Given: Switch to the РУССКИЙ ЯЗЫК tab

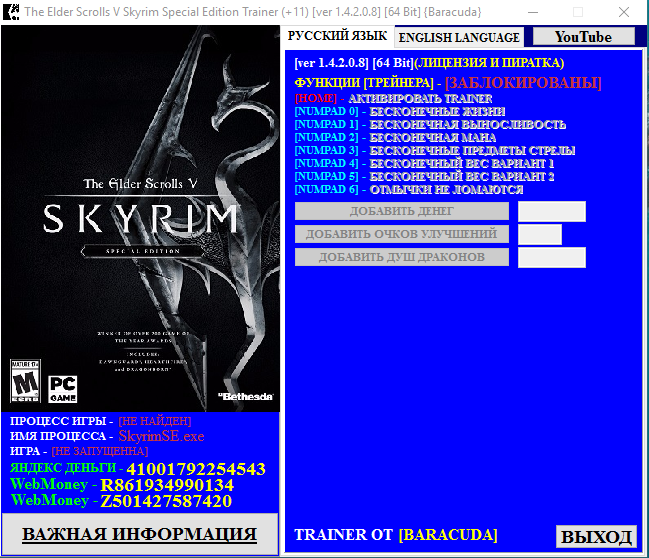Looking at the screenshot, I should (x=337, y=36).
